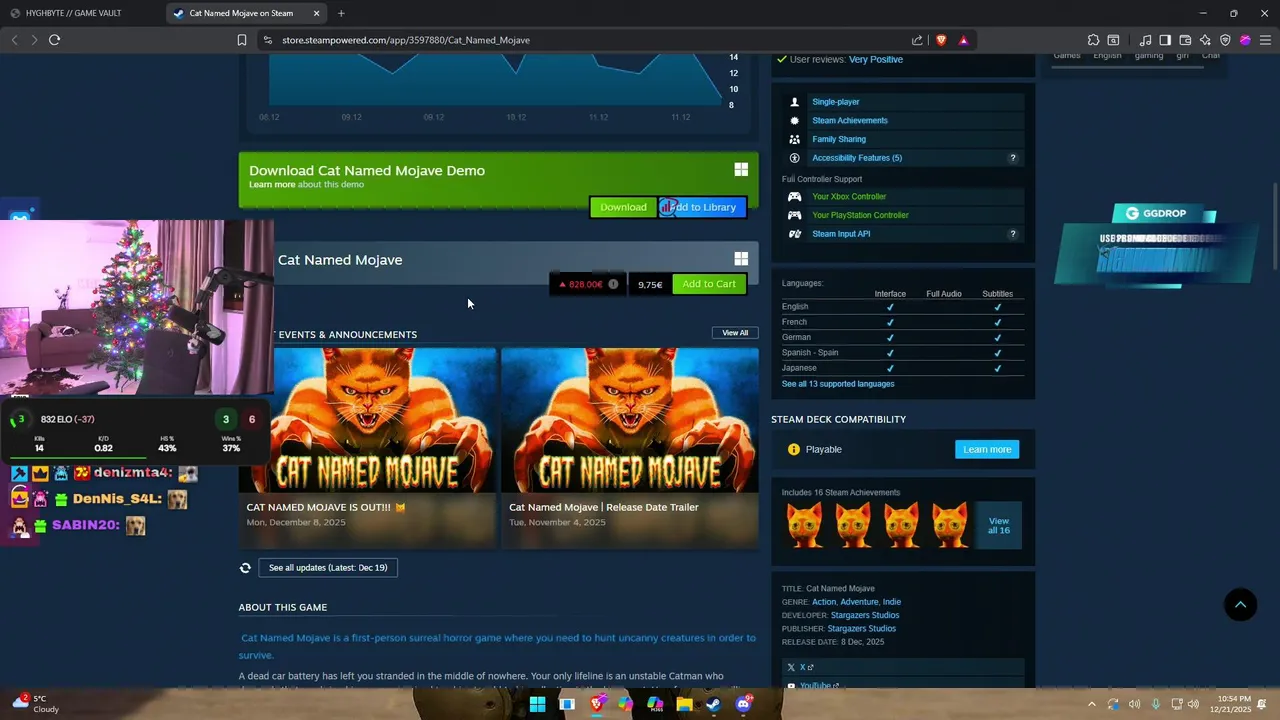Bookmark this page using the bookmark icon
This screenshot has width=1280, height=720.
tap(242, 40)
